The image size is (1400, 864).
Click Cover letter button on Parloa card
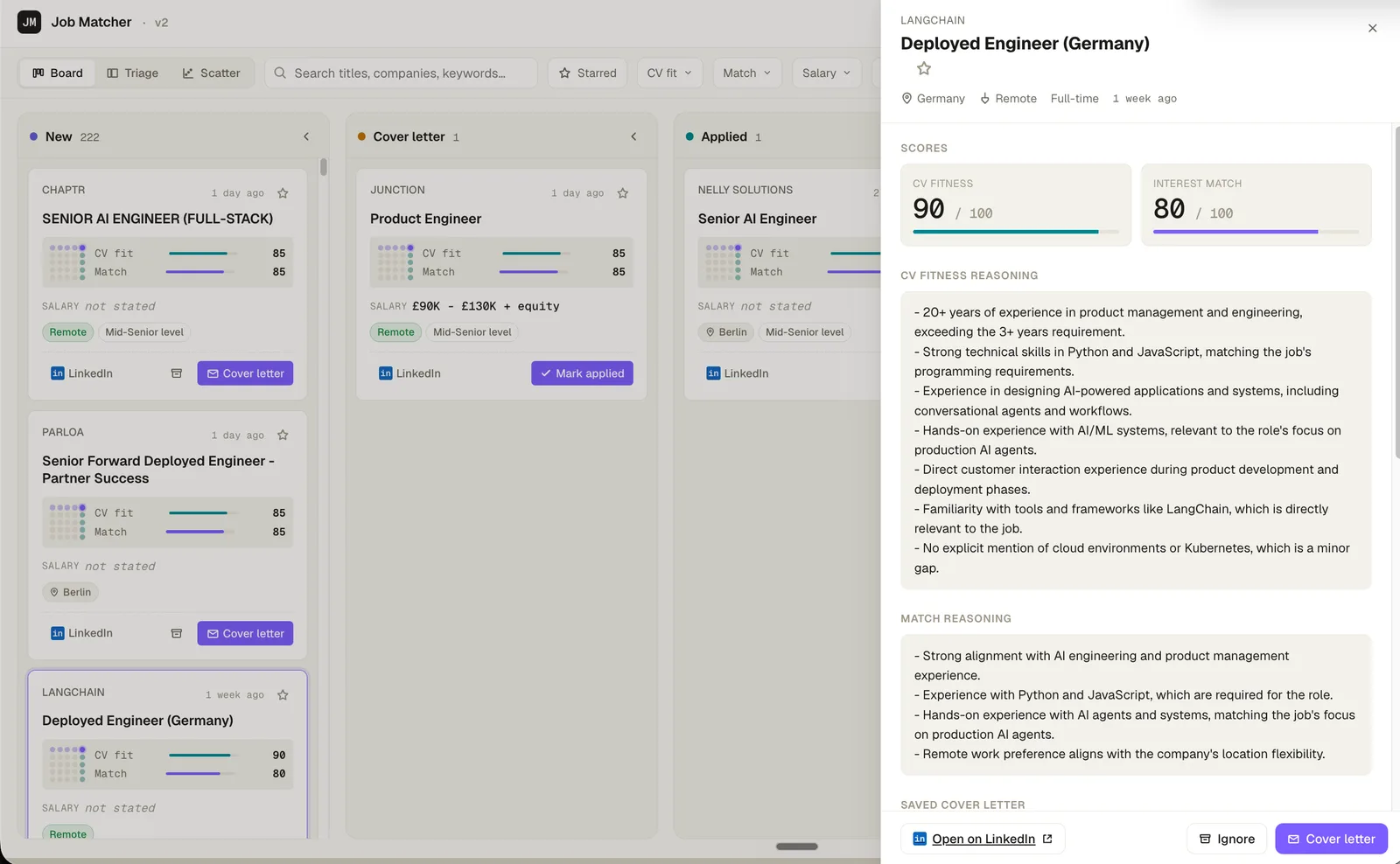click(x=245, y=633)
